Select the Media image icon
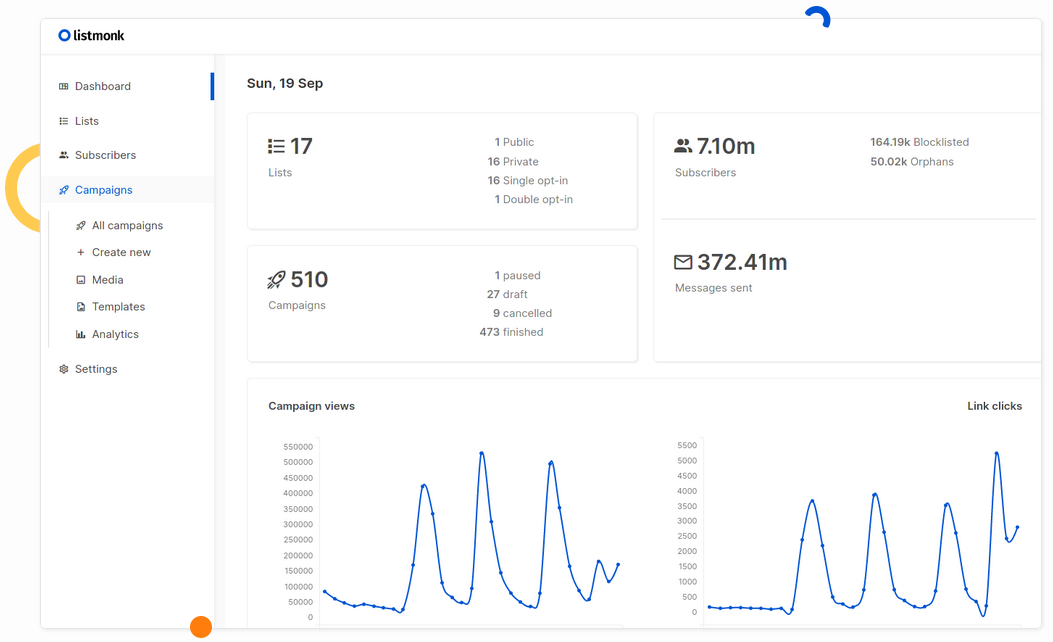Image resolution: width=1053 pixels, height=642 pixels. pos(80,279)
